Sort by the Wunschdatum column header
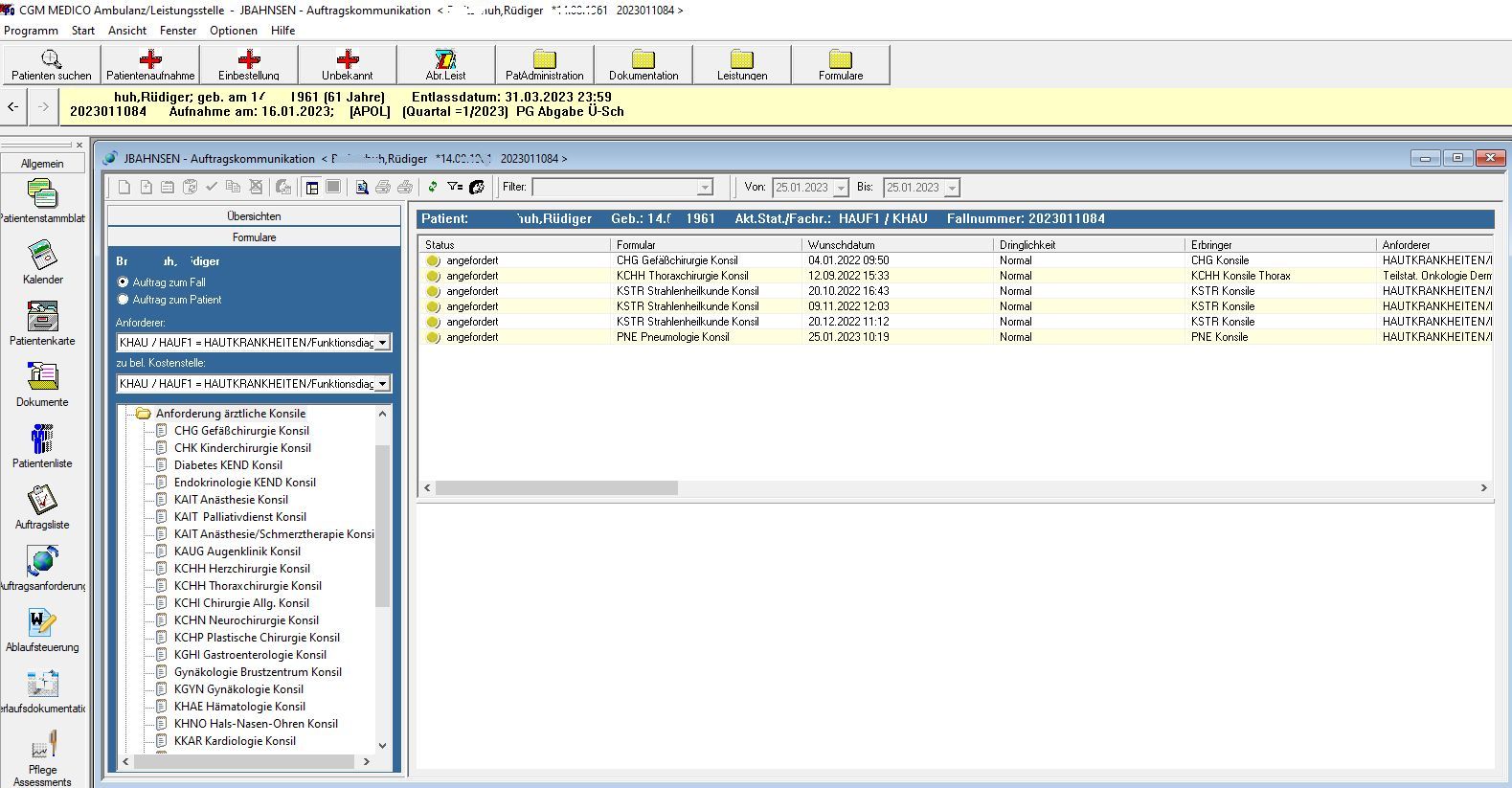 [x=897, y=245]
